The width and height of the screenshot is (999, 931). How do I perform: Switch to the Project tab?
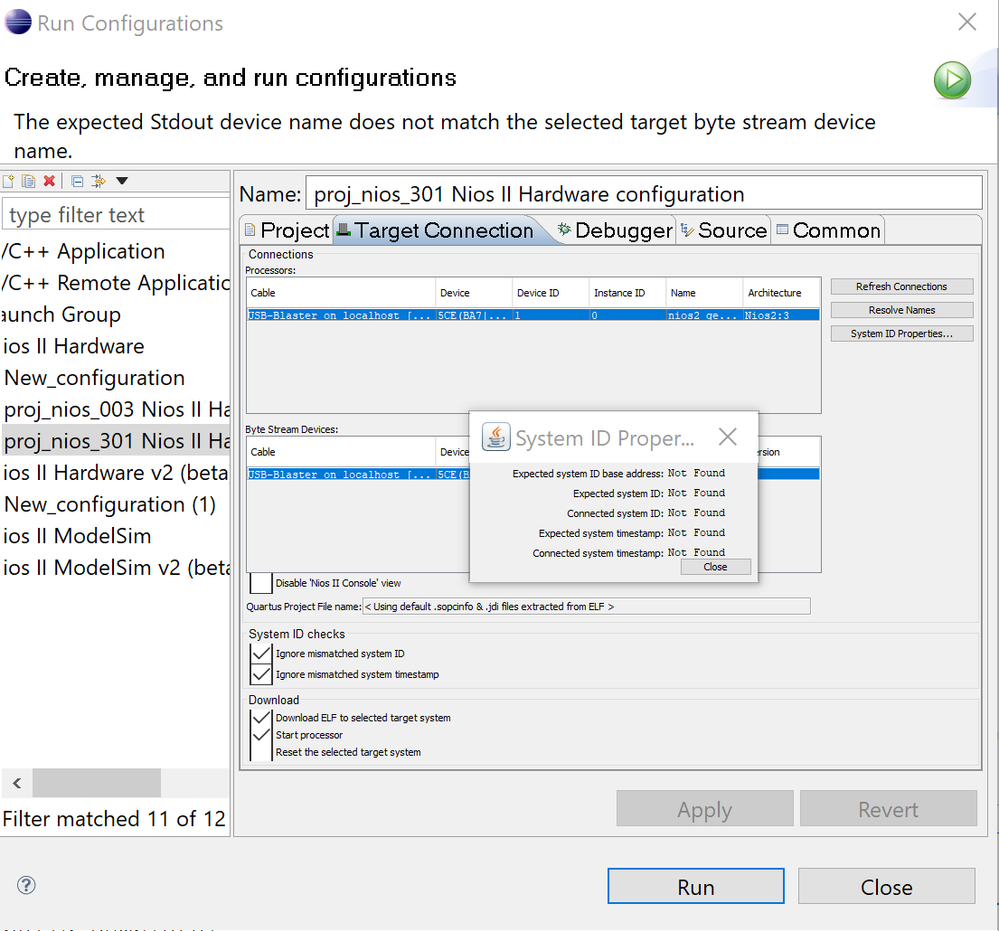coord(287,230)
